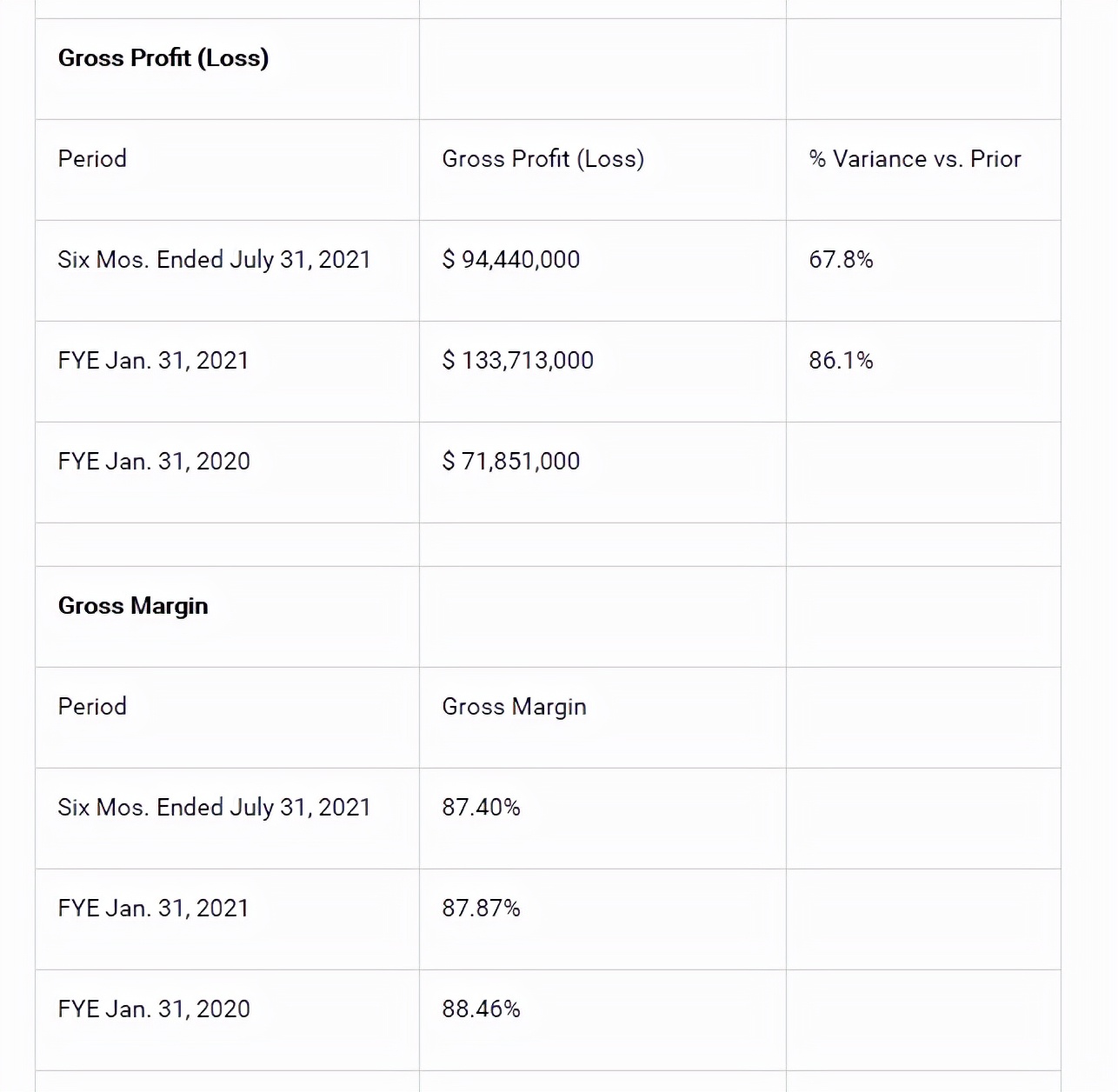The image size is (1118, 1092).
Task: Select the FYE Jan. 31, 2020 label beside $71,851,000
Action: tap(154, 462)
